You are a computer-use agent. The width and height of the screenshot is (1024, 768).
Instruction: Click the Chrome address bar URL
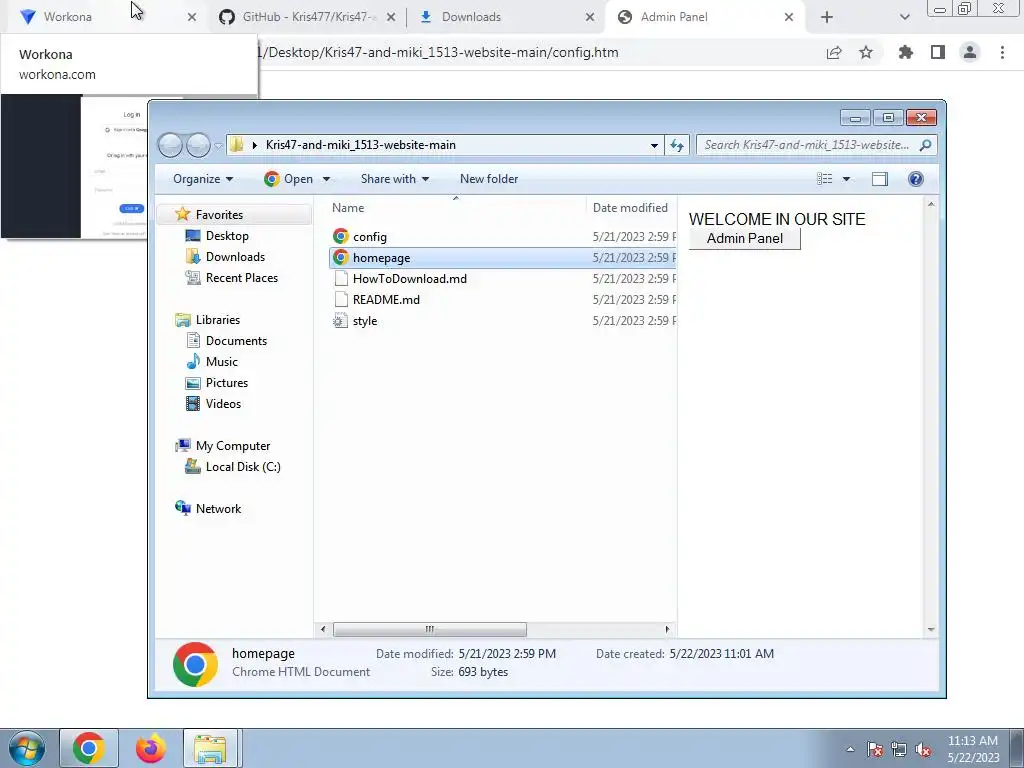click(x=438, y=52)
